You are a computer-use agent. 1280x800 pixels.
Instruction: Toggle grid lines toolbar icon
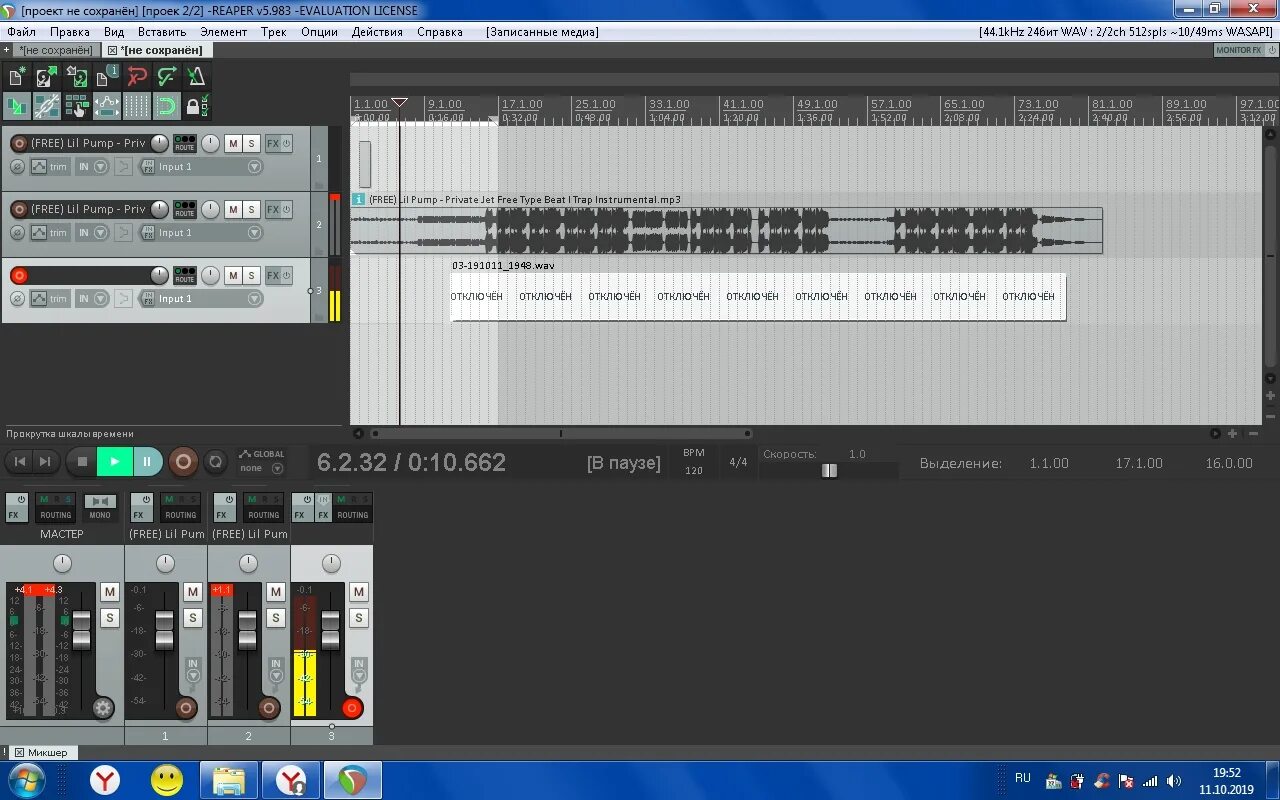click(x=137, y=106)
